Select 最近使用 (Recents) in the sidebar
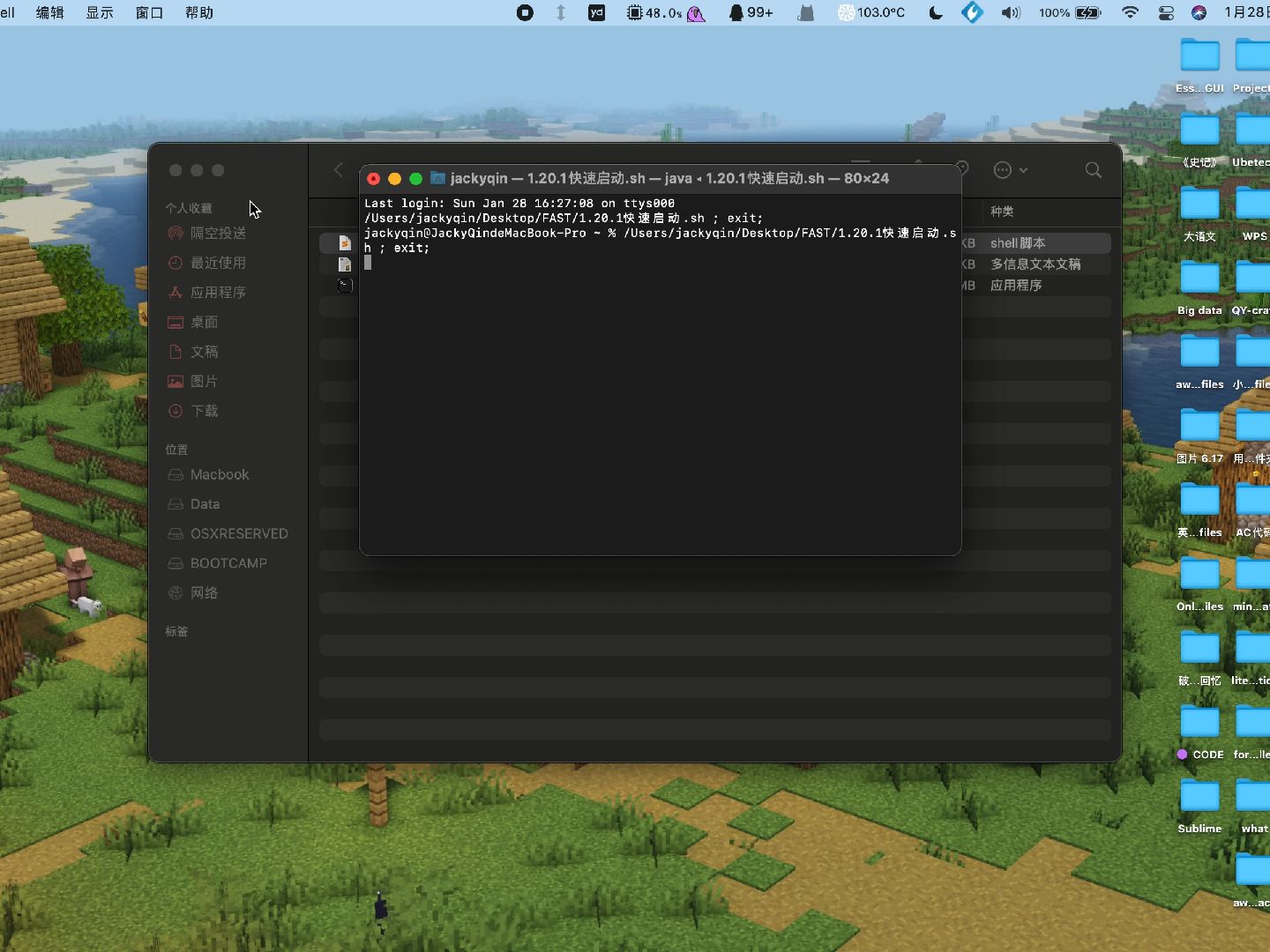1270x952 pixels. (218, 263)
